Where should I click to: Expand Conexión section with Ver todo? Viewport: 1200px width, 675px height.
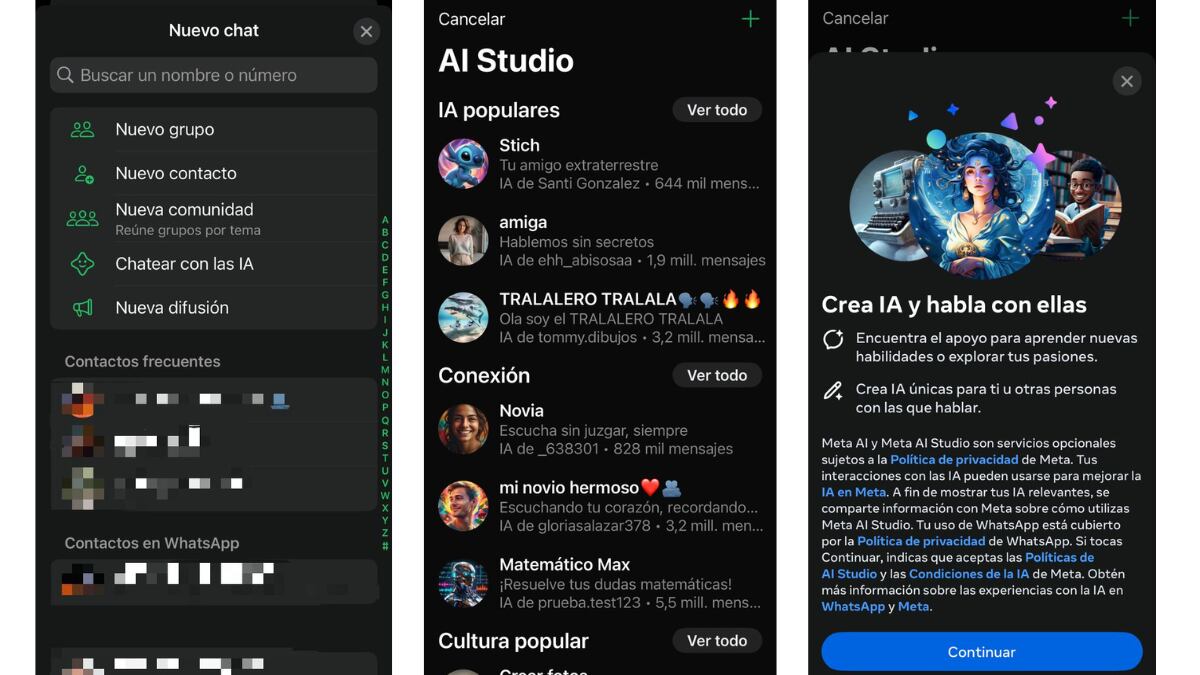coord(716,375)
